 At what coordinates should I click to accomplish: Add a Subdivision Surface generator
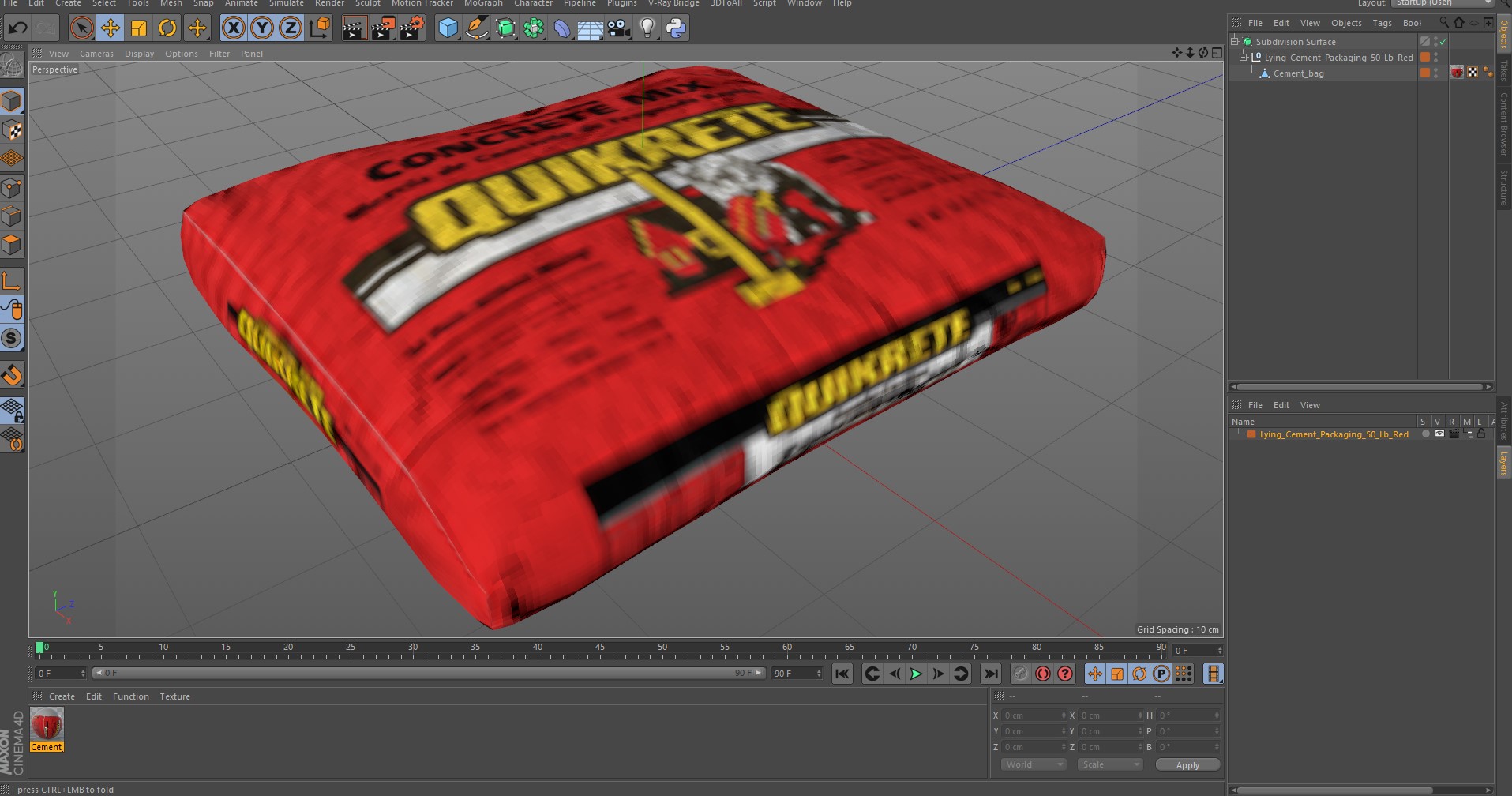click(505, 28)
